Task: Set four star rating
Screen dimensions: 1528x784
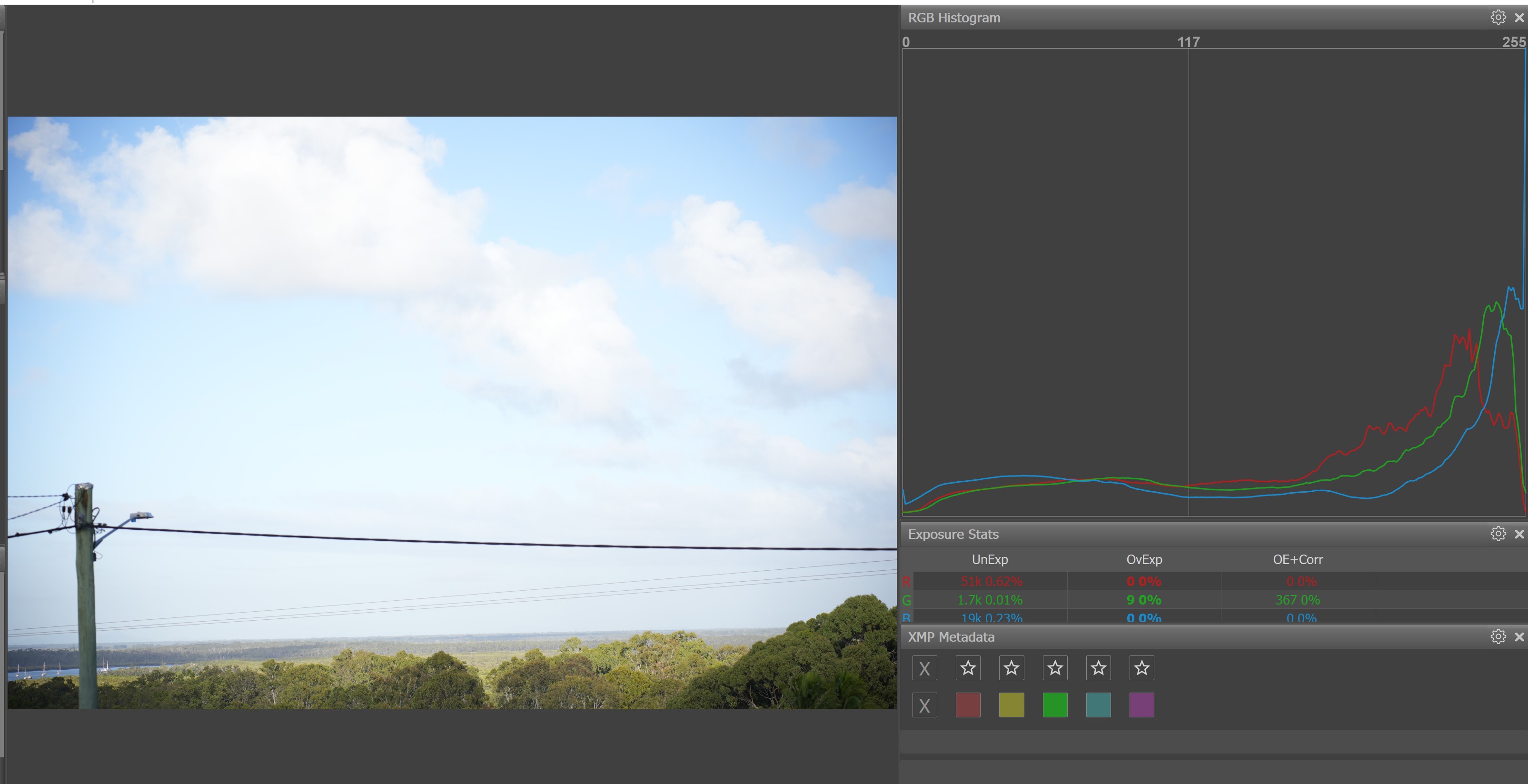Action: [1098, 668]
